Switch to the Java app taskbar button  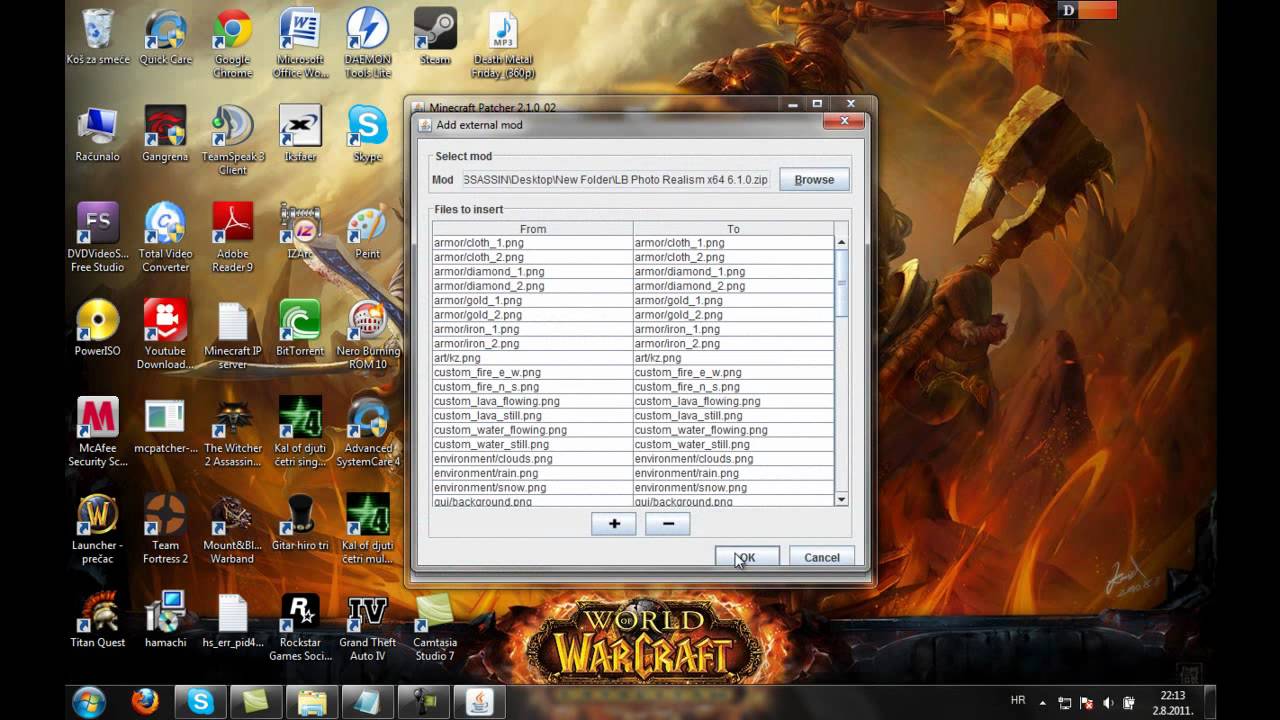[479, 702]
